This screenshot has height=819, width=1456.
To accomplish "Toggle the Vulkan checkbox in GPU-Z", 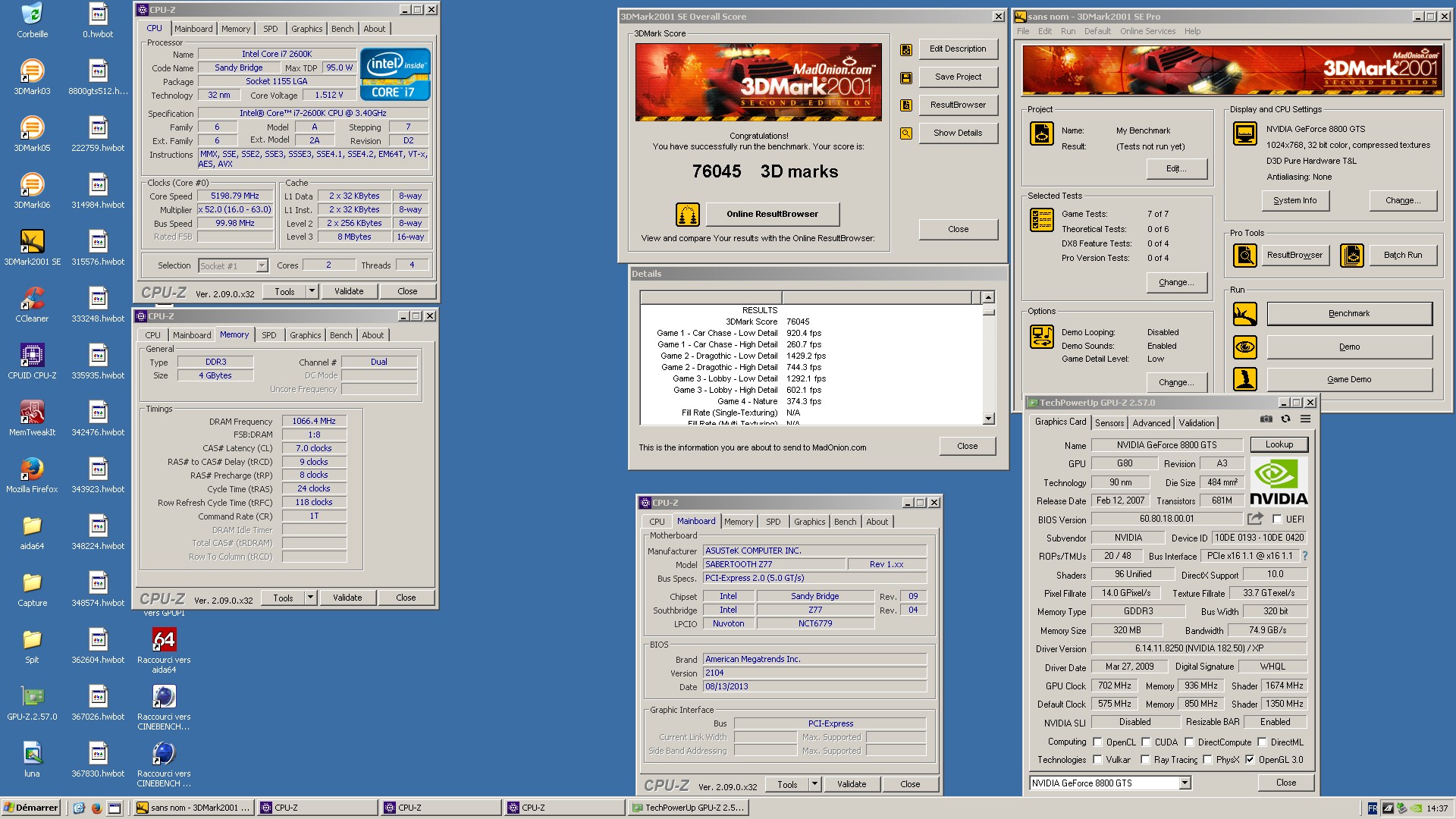I will click(1096, 760).
